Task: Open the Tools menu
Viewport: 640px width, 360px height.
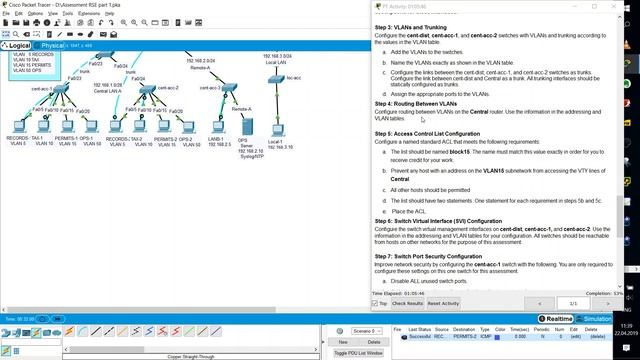Action: 68,13
